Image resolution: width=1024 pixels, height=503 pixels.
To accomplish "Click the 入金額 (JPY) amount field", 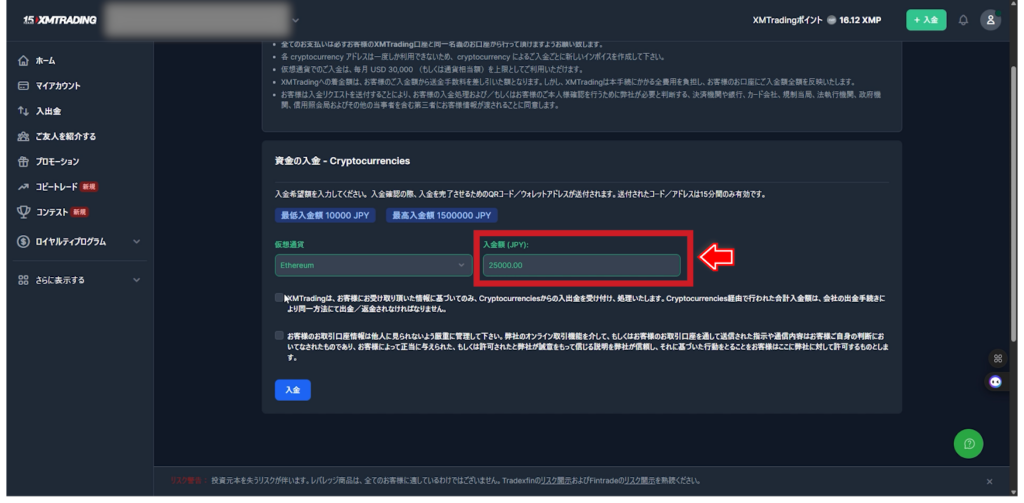I will click(580, 265).
